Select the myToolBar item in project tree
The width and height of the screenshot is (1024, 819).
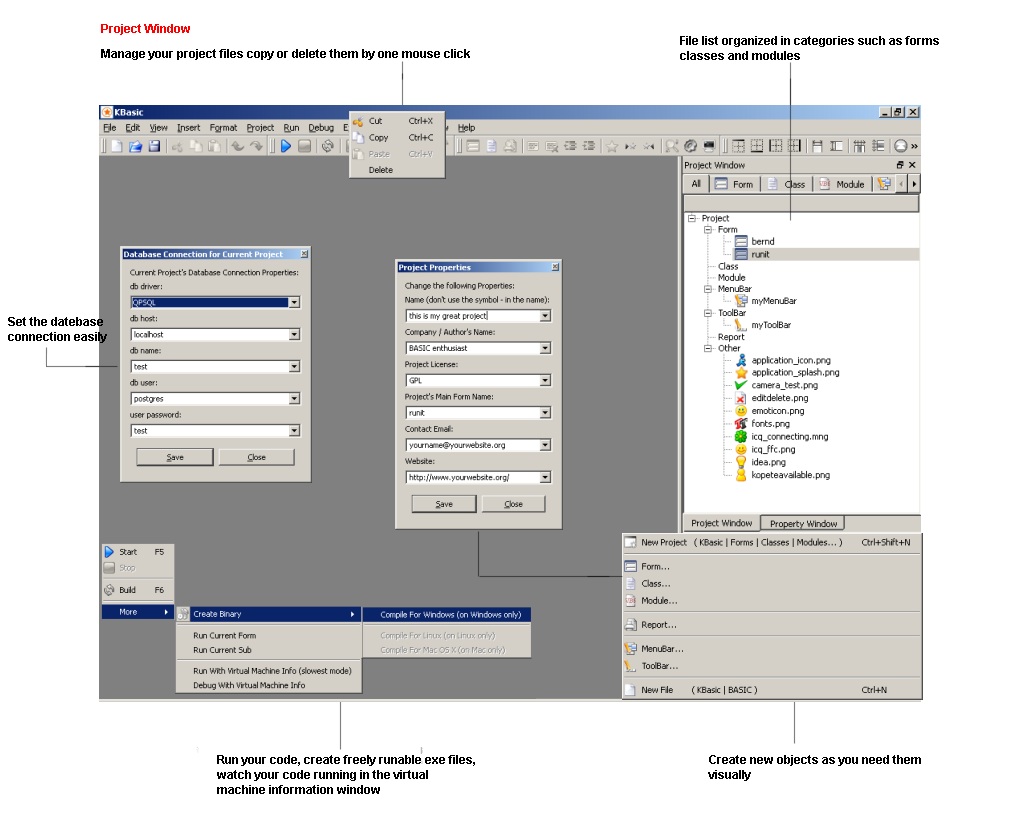[x=770, y=325]
